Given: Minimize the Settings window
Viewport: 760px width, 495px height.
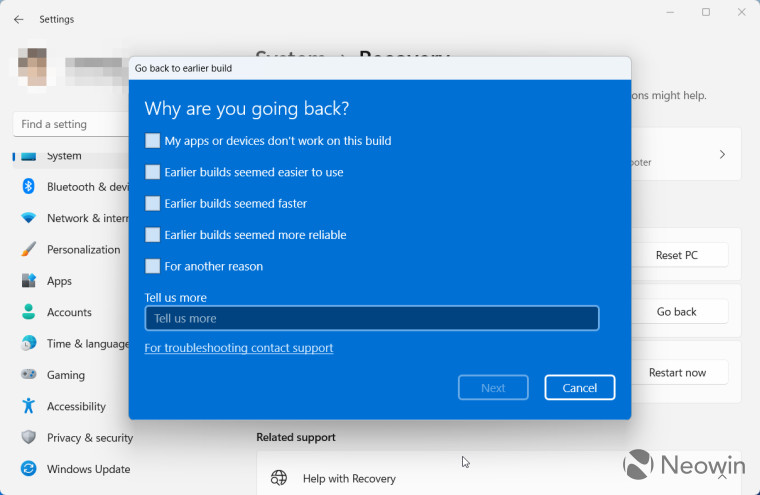Looking at the screenshot, I should point(670,12).
